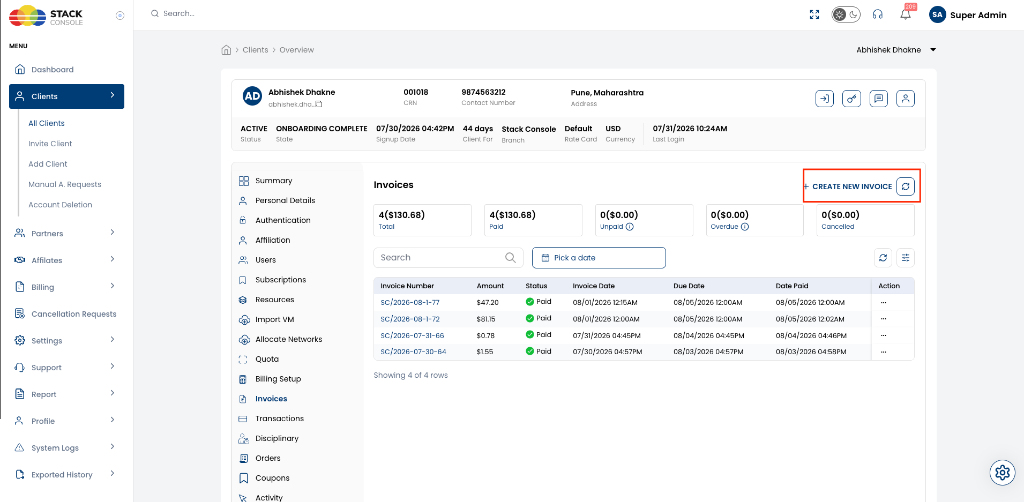This screenshot has width=1024, height=502.
Task: Click the home breadcrumb icon
Action: [x=226, y=50]
